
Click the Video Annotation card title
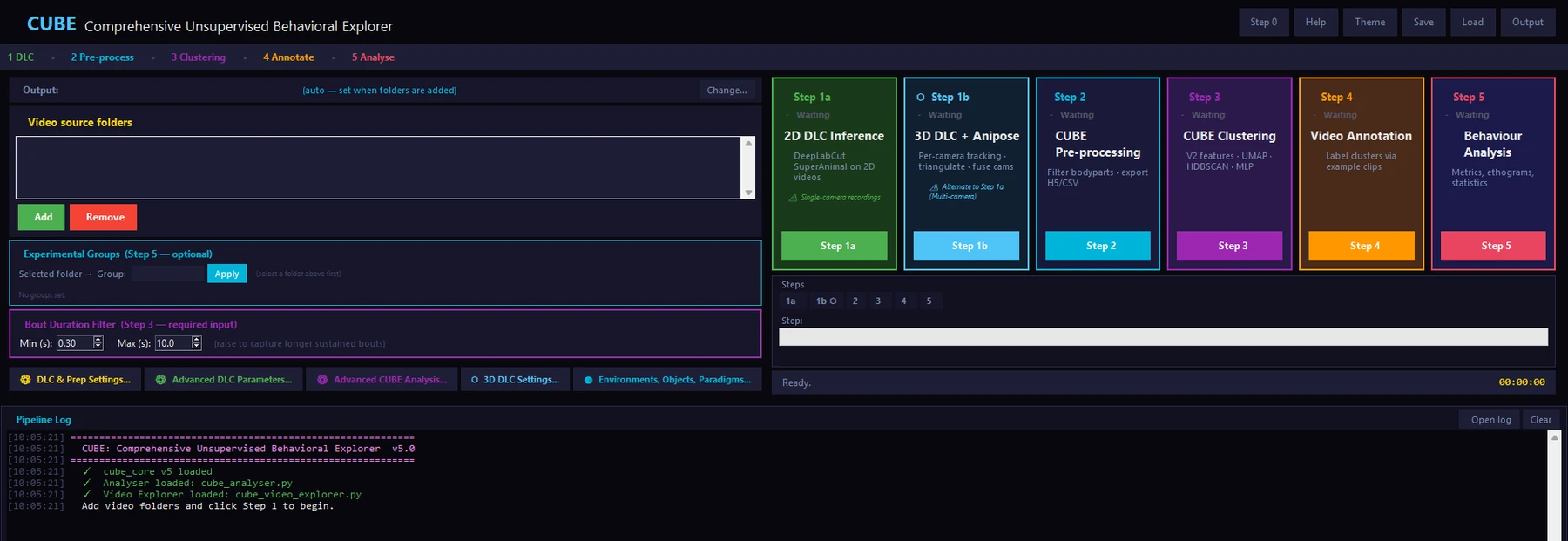pyautogui.click(x=1361, y=136)
